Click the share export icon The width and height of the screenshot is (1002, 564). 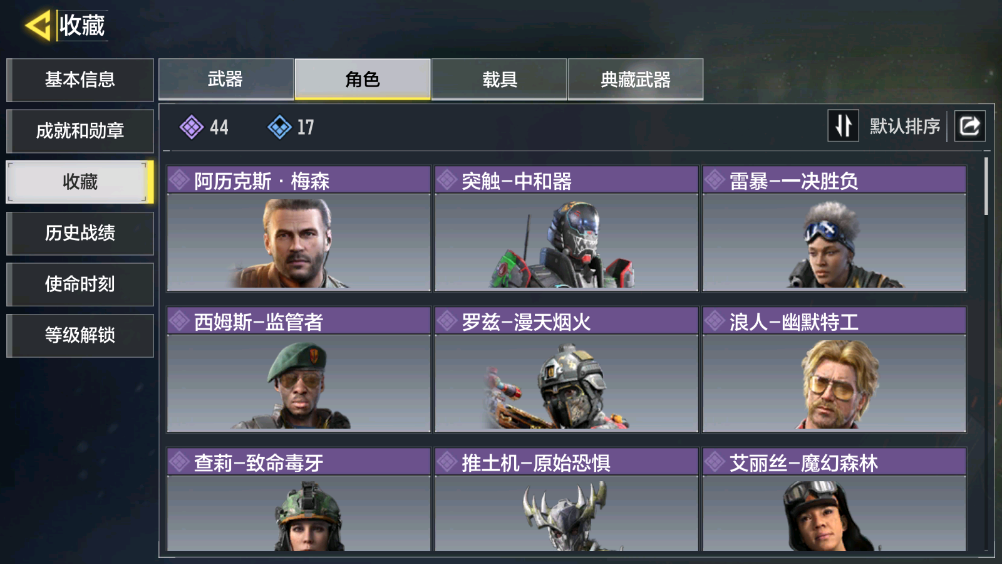click(969, 126)
